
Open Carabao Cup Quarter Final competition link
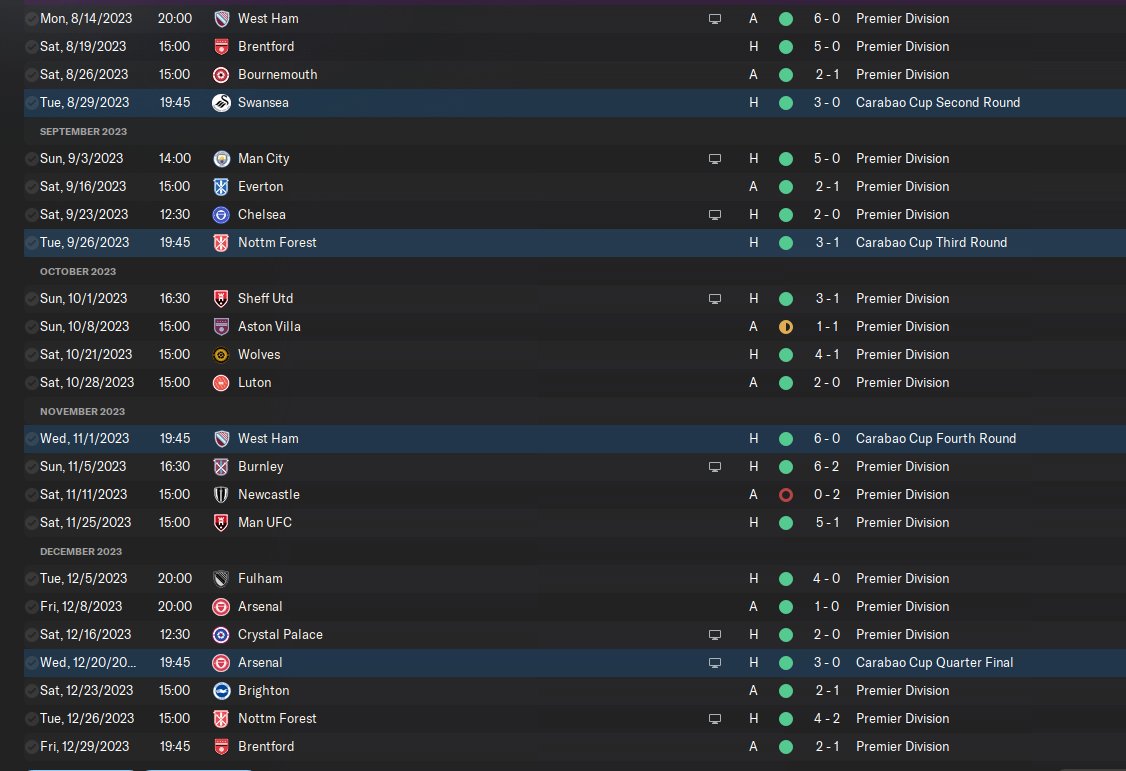[x=934, y=663]
